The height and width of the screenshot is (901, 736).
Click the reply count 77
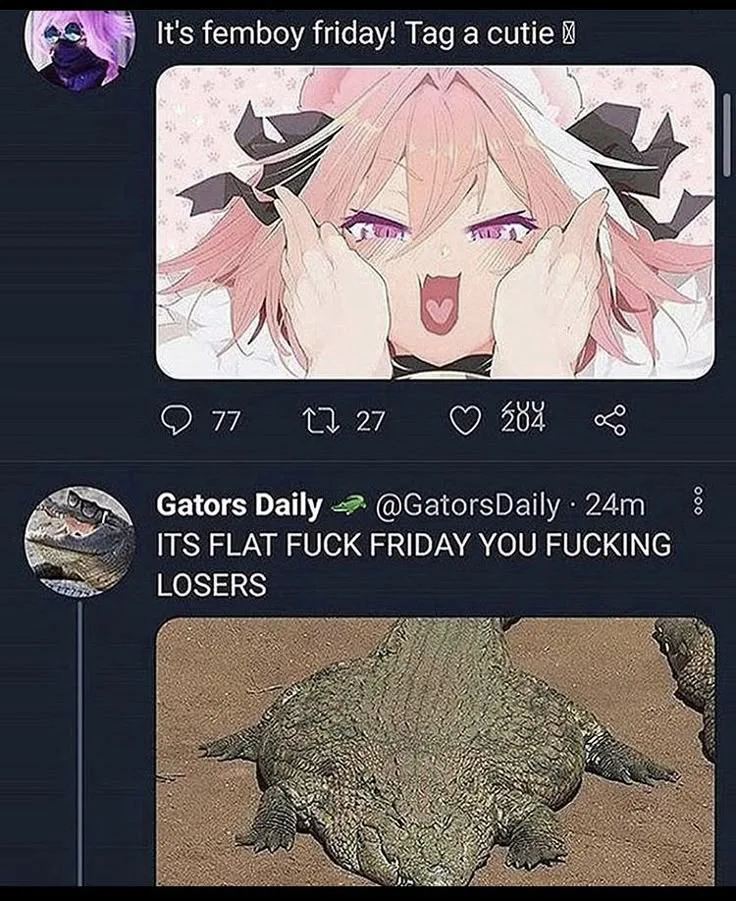[226, 421]
